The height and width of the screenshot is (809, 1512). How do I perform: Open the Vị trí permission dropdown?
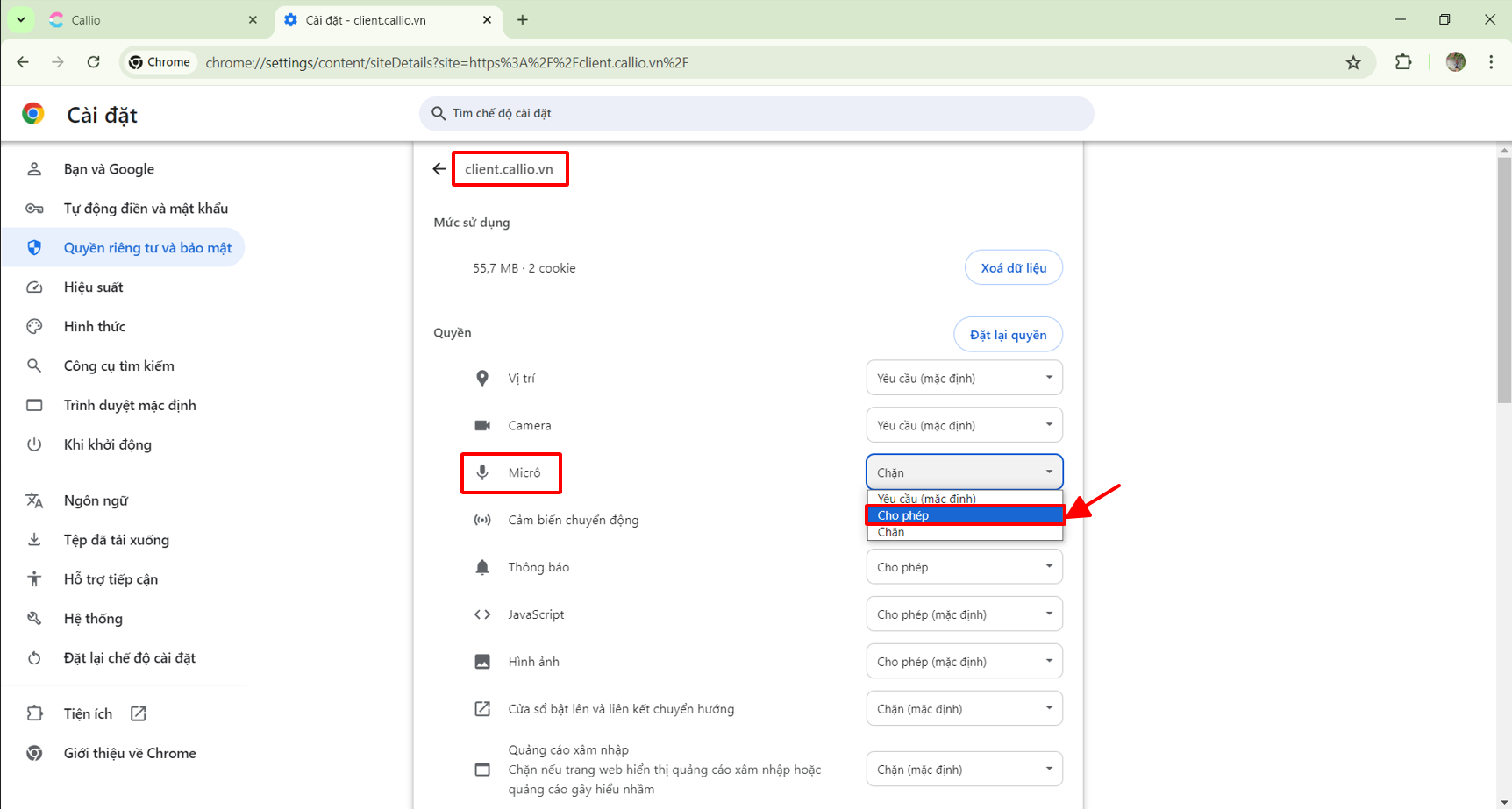965,378
